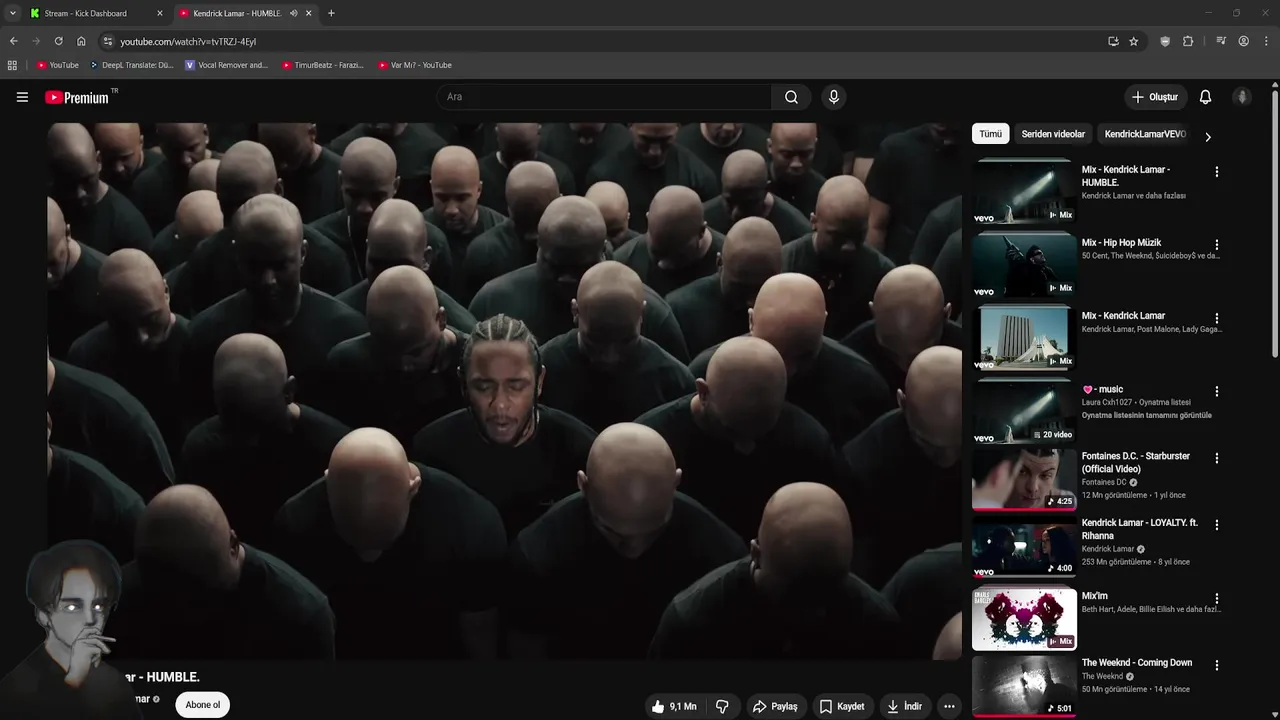Image resolution: width=1280 pixels, height=720 pixels.
Task: Open options for the music playlist
Action: click(1217, 391)
